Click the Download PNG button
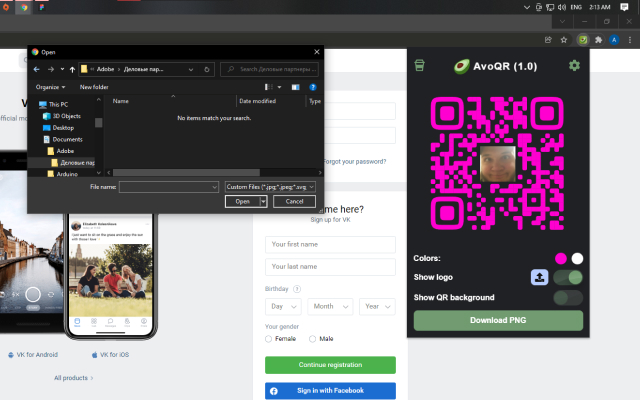 pyautogui.click(x=498, y=320)
